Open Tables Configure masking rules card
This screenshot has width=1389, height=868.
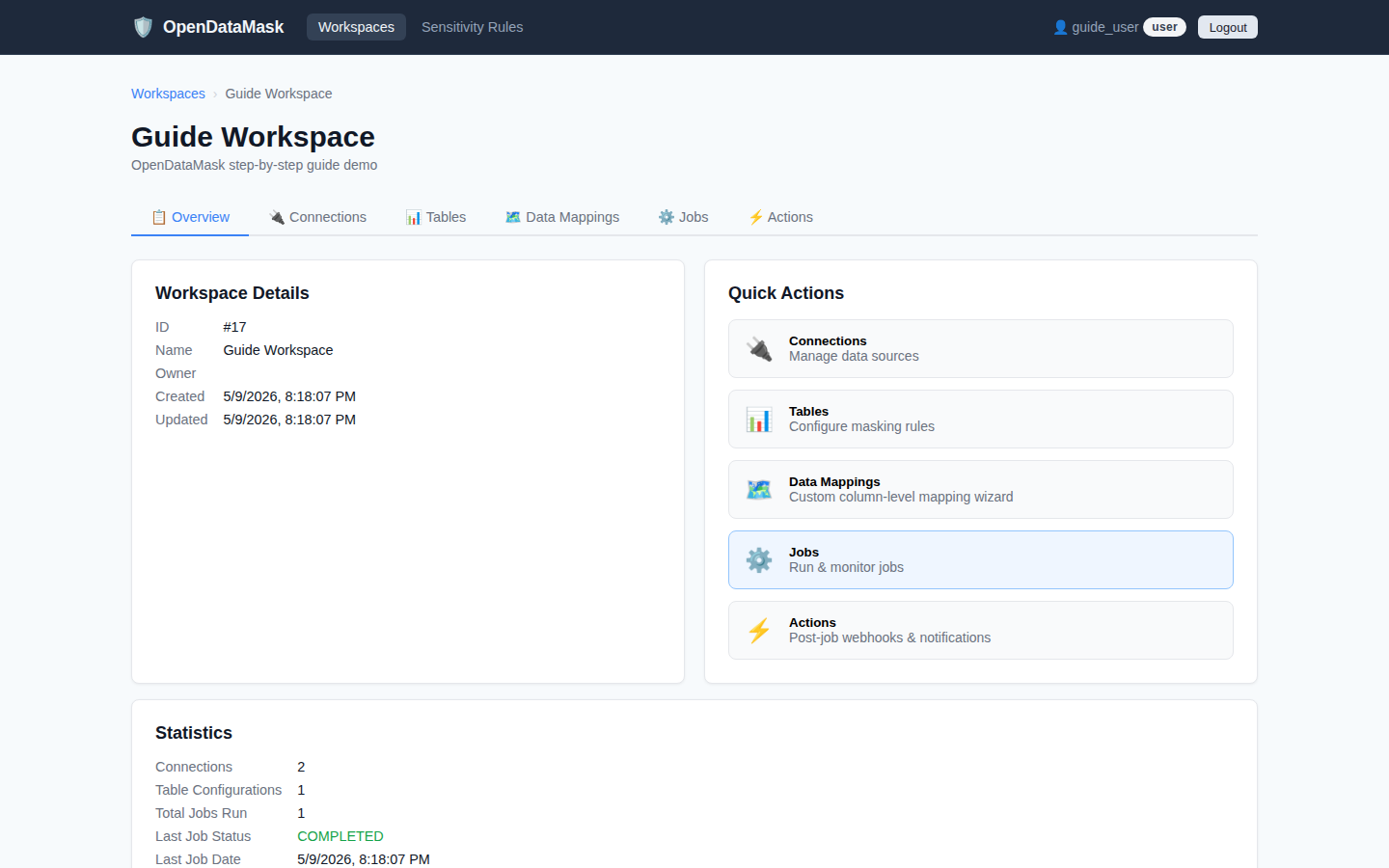tap(981, 419)
